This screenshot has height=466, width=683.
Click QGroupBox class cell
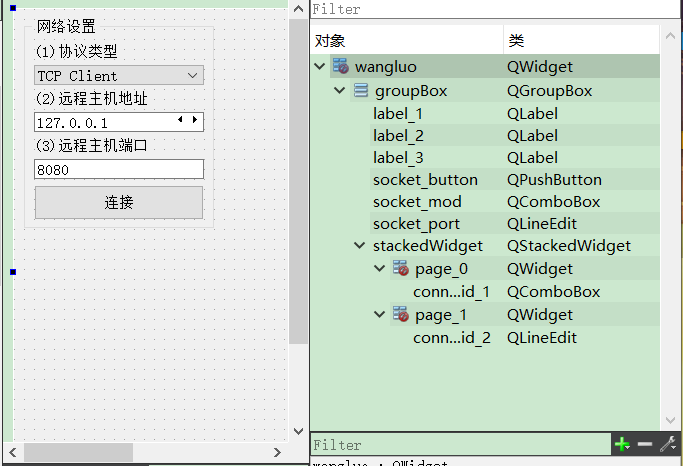coord(549,91)
